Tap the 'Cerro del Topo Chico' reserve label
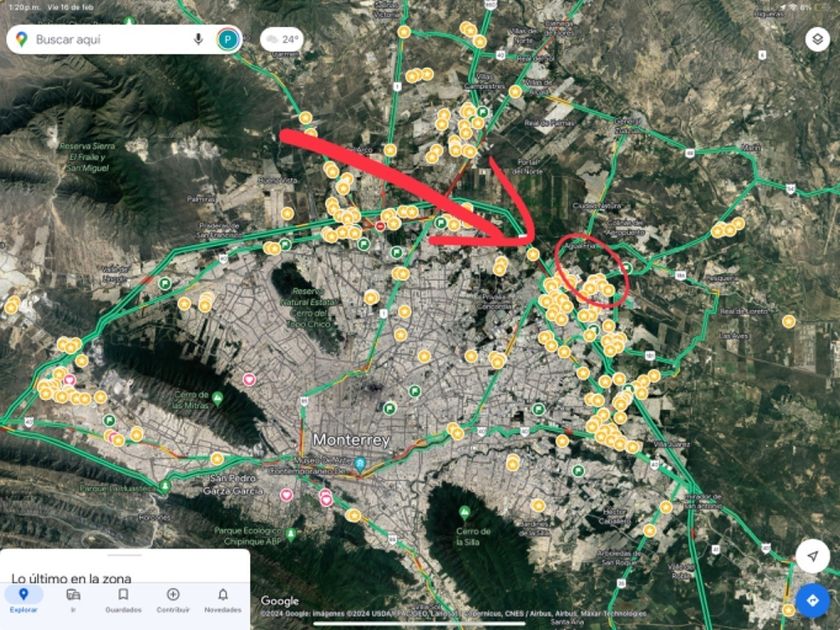This screenshot has width=840, height=630. [309, 308]
